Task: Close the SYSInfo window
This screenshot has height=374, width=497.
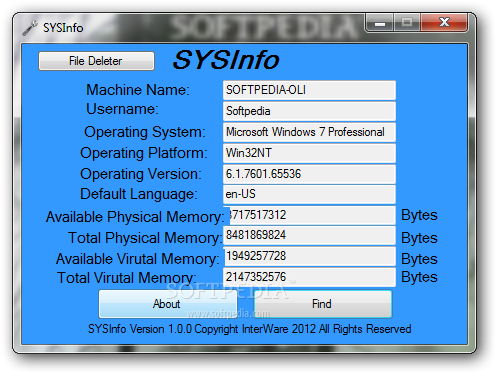Action: (x=444, y=23)
